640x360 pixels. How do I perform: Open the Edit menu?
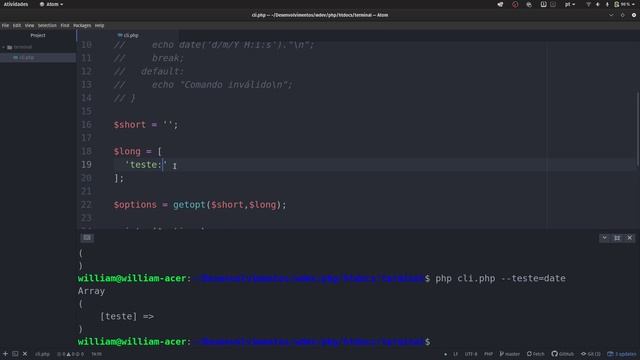pos(17,25)
